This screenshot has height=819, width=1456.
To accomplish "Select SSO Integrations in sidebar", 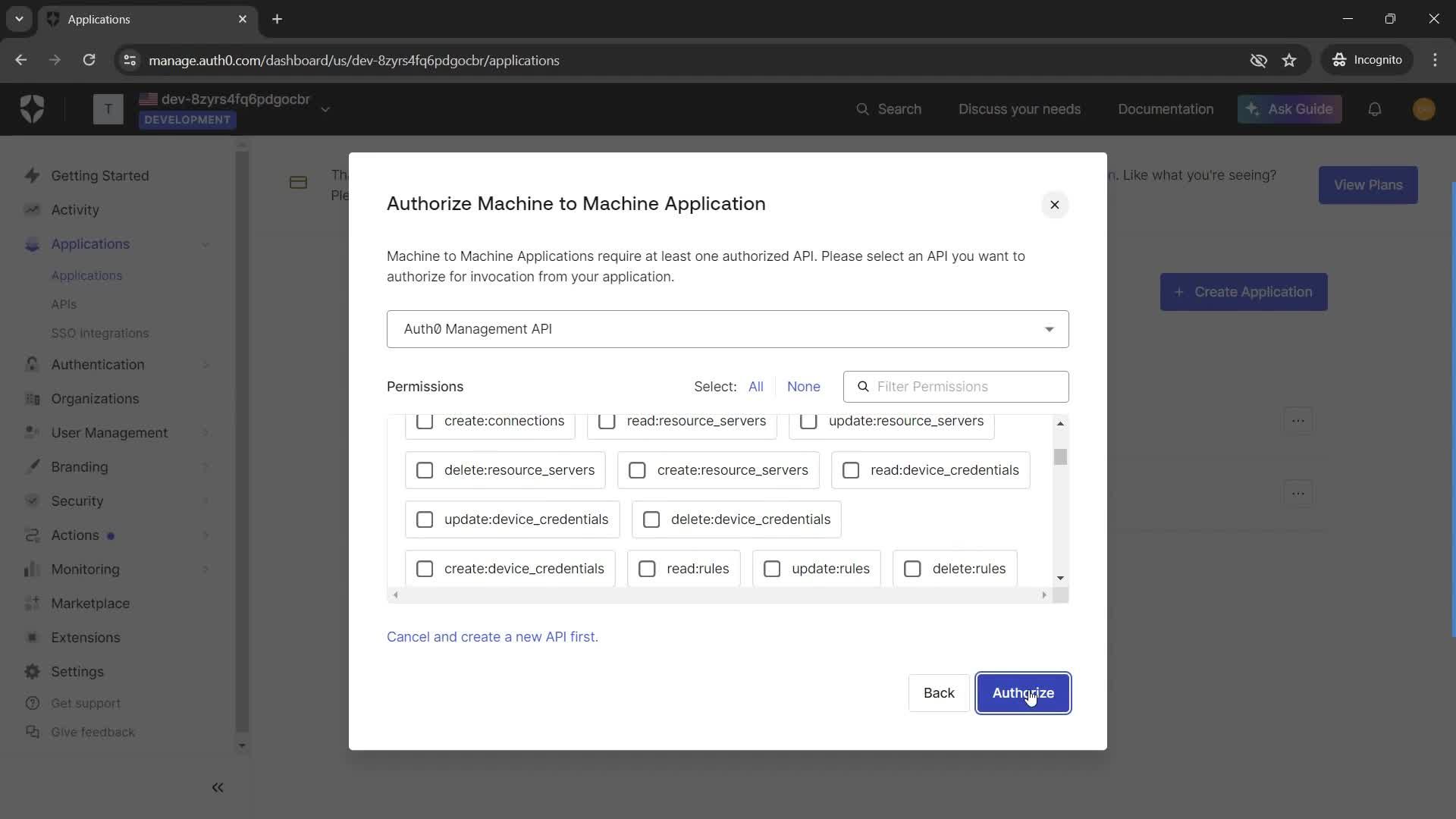I will coord(100,334).
